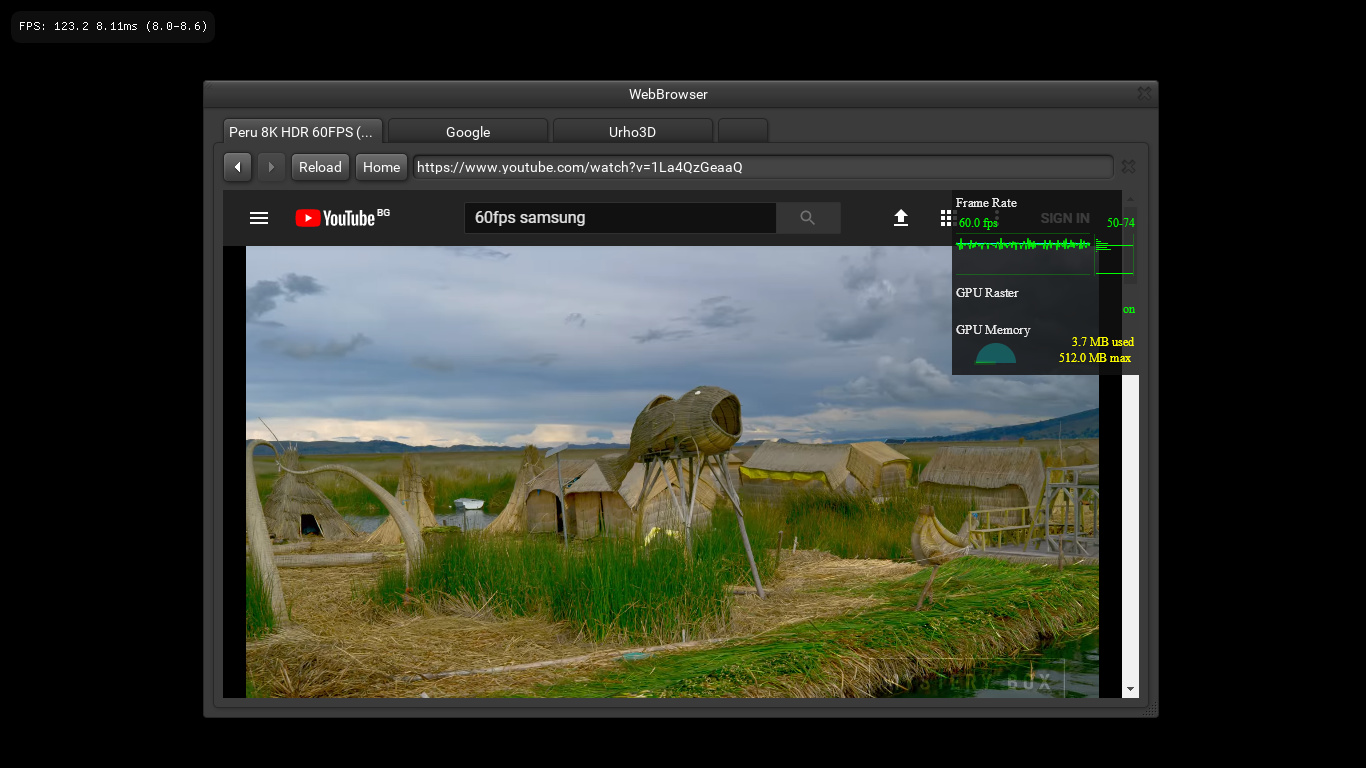Go back with the left arrow button

(237, 167)
